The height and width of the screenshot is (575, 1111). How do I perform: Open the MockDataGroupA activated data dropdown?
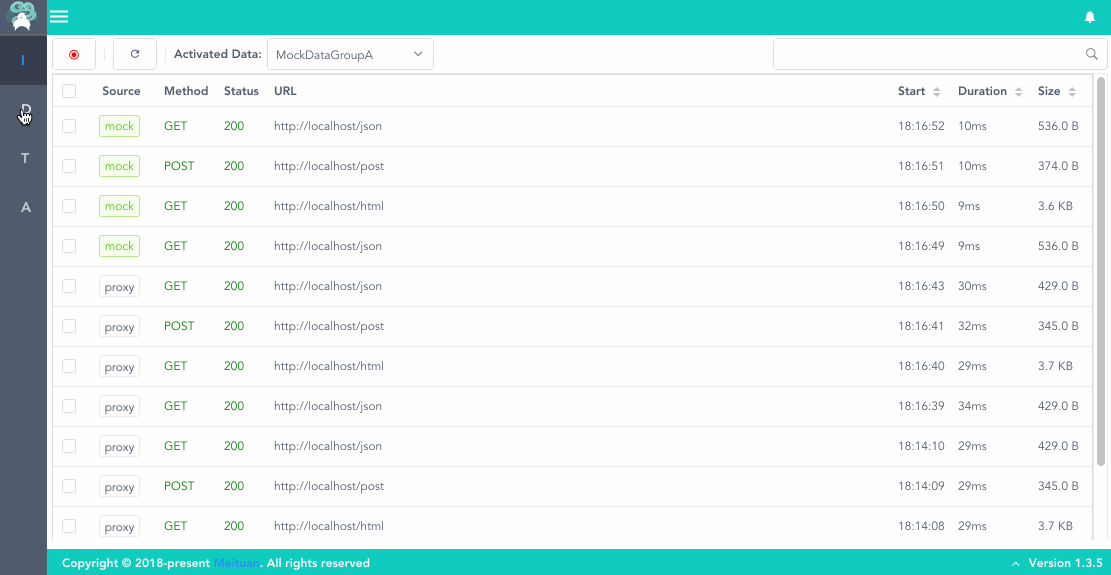click(350, 55)
